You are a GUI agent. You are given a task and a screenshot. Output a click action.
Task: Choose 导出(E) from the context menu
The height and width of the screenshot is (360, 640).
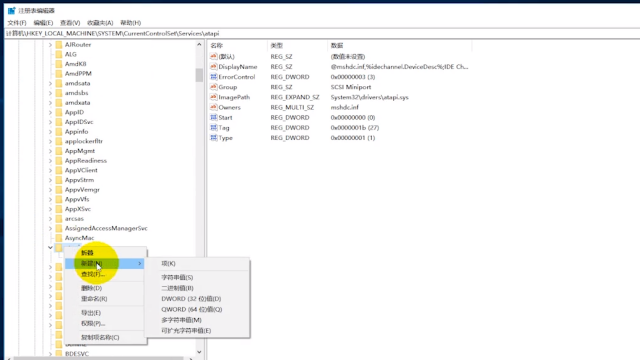[91, 313]
